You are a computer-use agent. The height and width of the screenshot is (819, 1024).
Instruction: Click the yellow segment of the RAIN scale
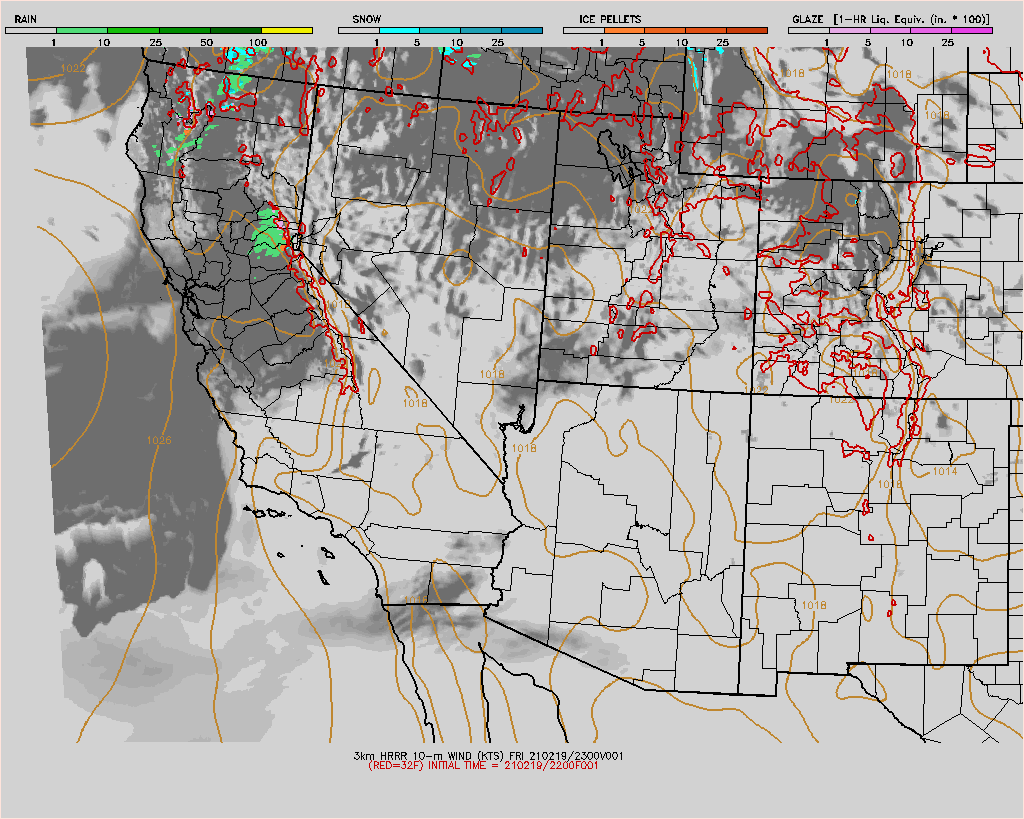[x=287, y=31]
